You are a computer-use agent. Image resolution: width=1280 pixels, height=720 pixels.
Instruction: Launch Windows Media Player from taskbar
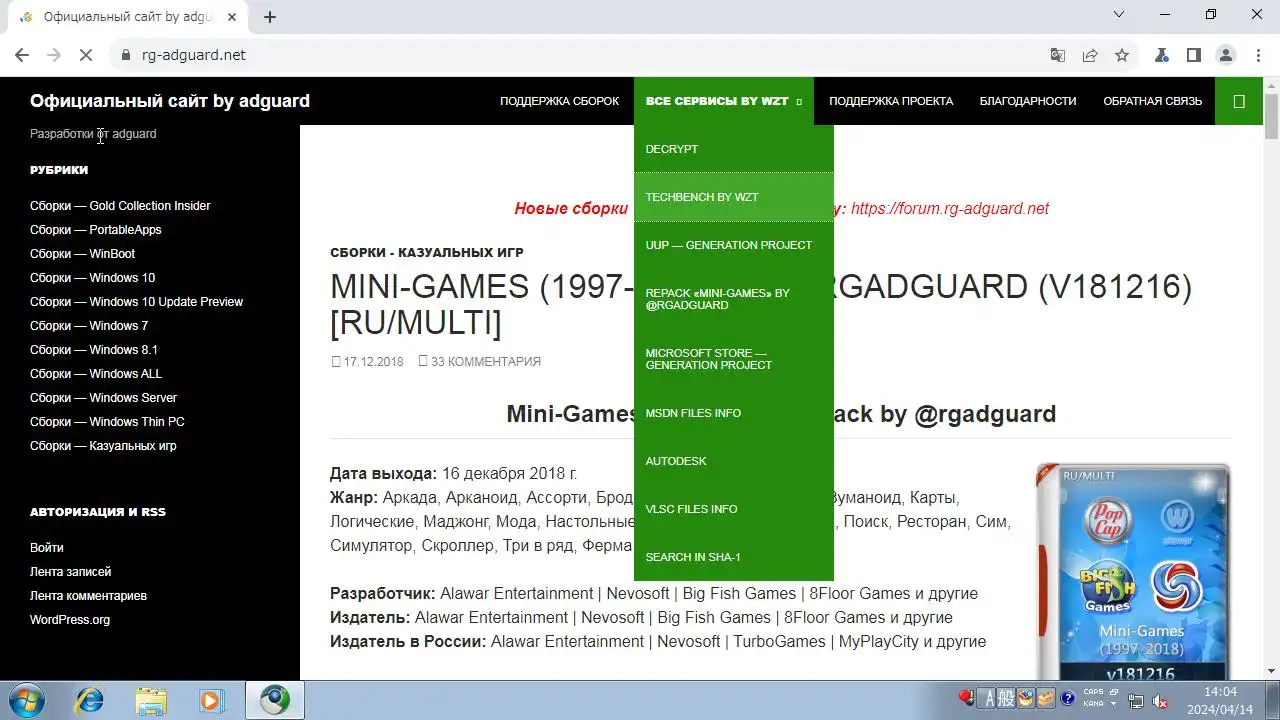pos(211,700)
